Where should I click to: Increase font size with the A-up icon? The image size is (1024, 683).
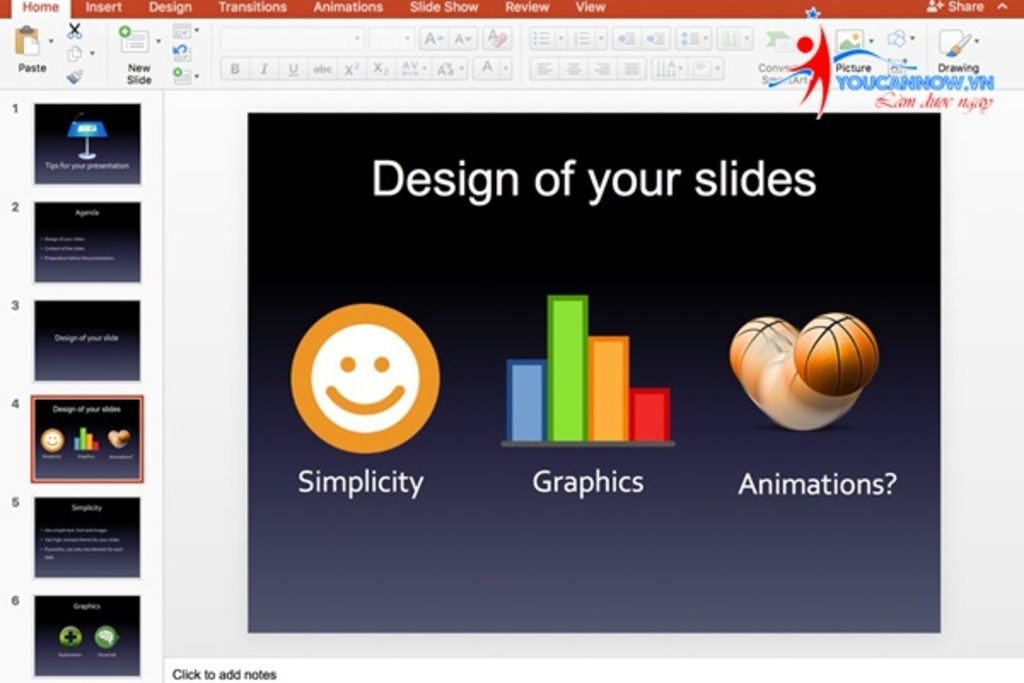tap(432, 39)
